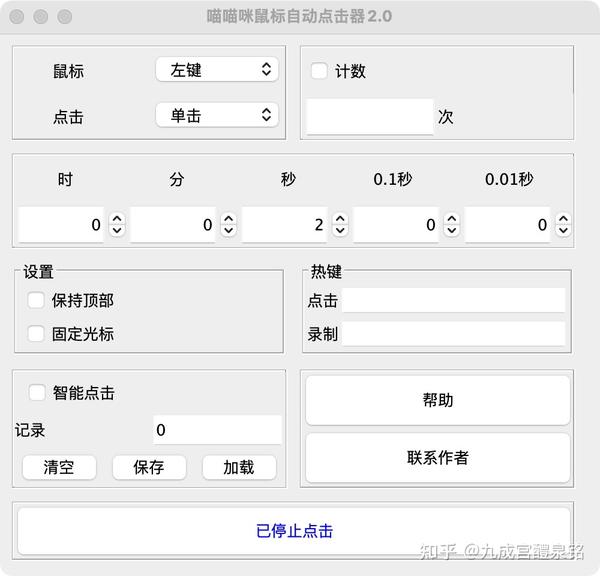Increase the 0.01秒 stepper
The image size is (600, 576).
tap(563, 219)
